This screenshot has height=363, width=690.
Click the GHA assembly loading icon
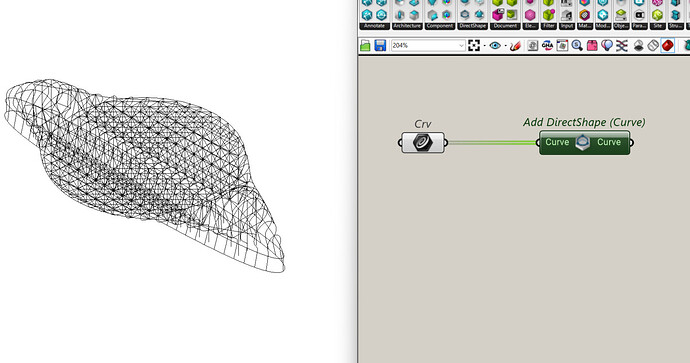[547, 45]
